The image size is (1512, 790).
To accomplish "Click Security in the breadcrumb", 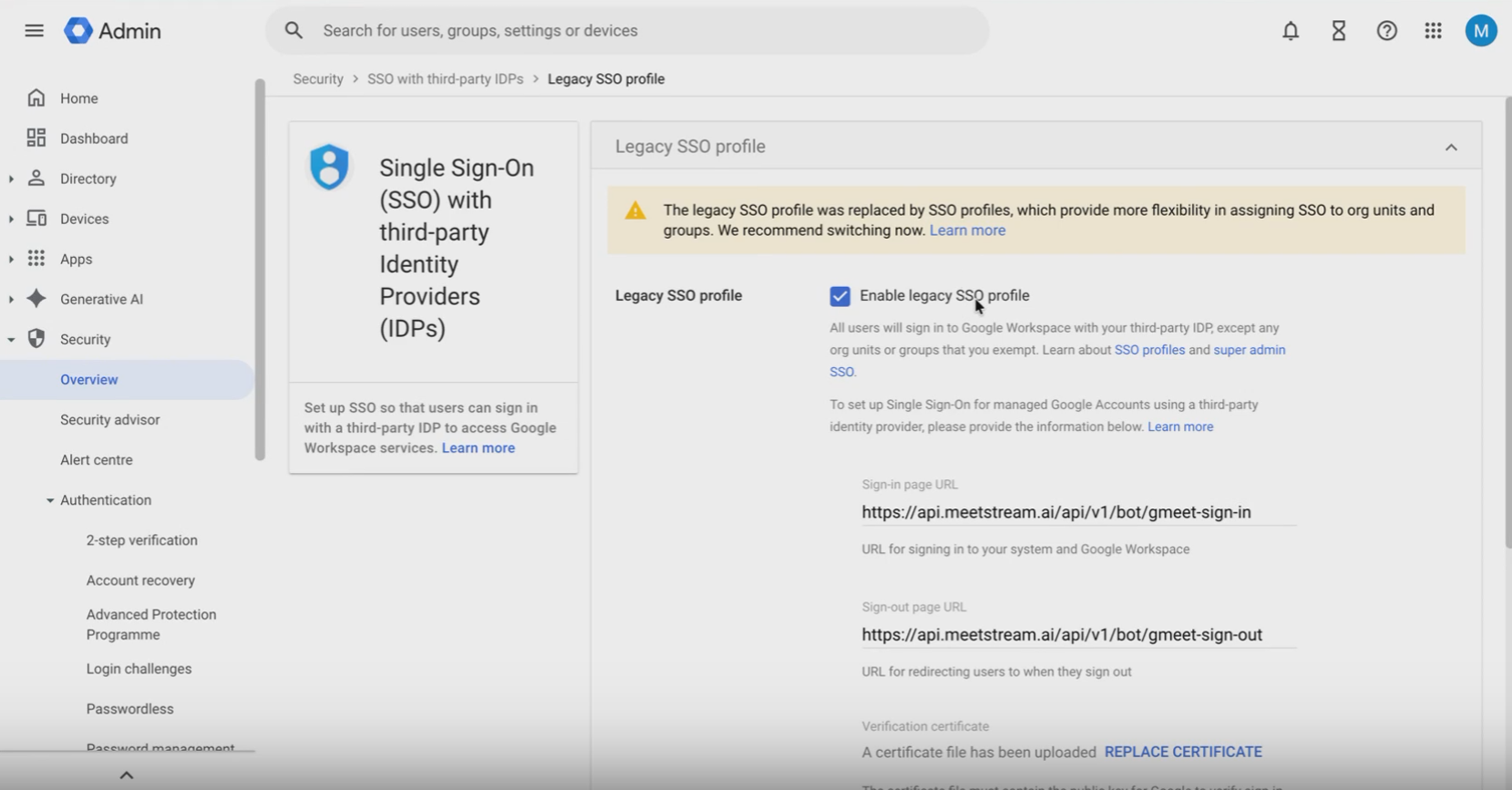I will click(x=318, y=79).
